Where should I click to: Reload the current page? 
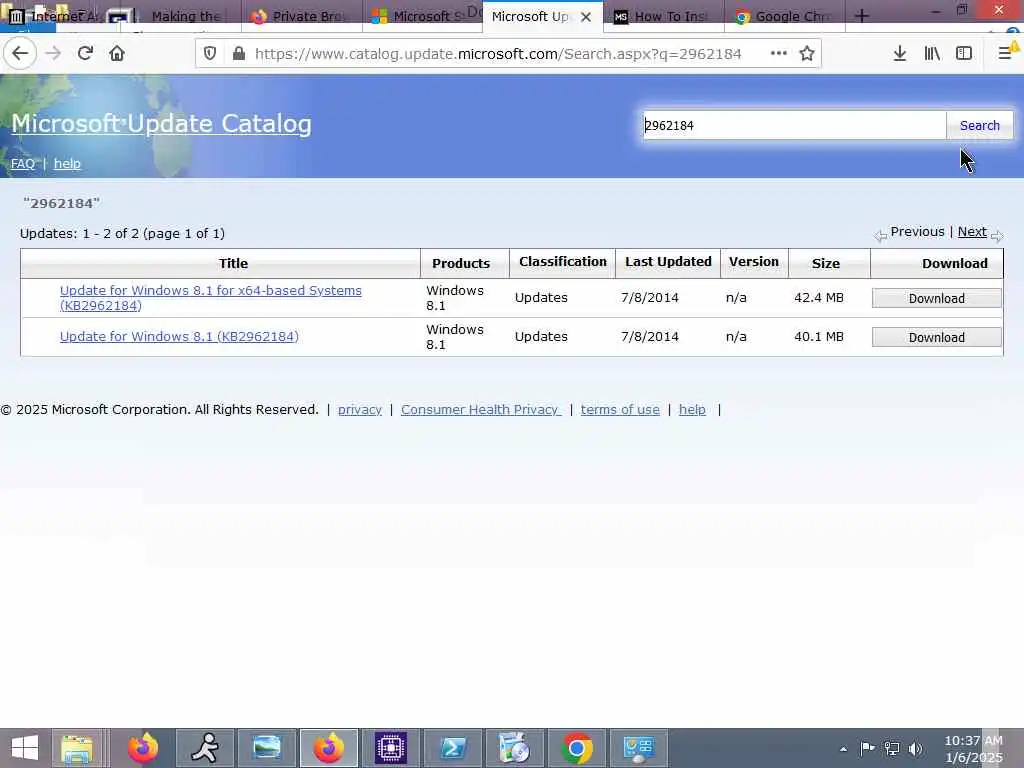(85, 54)
